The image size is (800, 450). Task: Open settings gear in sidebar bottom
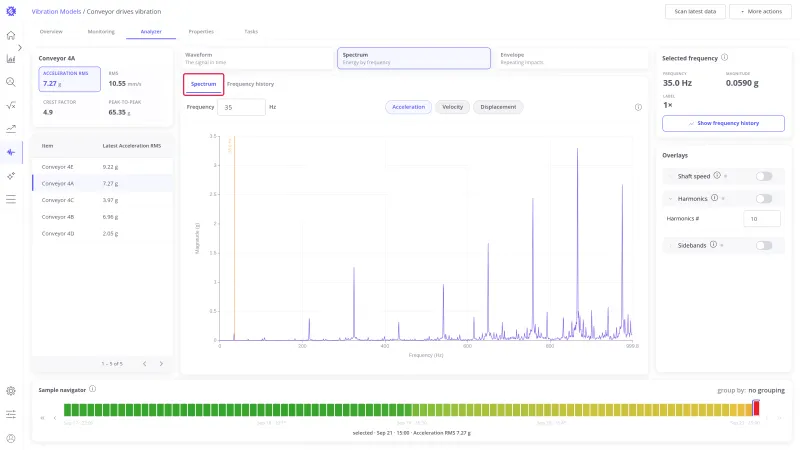tap(11, 391)
